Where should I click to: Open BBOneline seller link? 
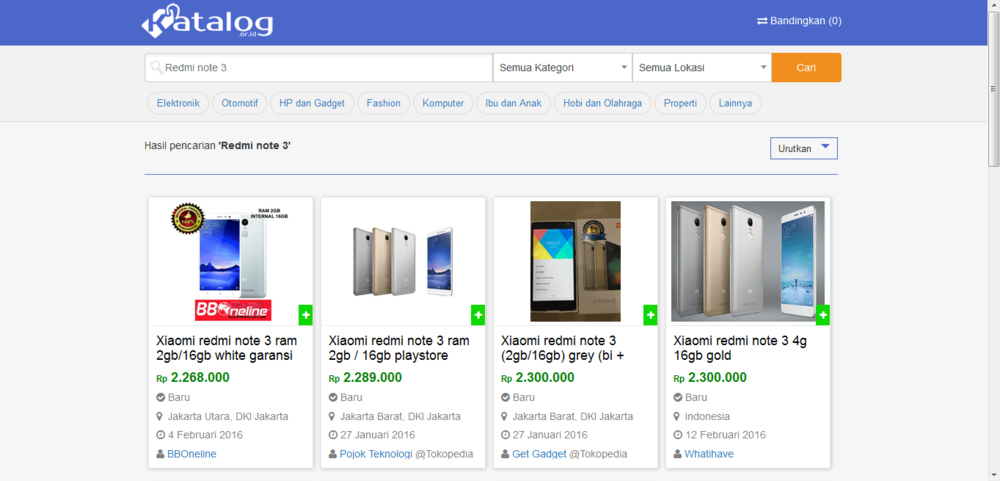(191, 454)
